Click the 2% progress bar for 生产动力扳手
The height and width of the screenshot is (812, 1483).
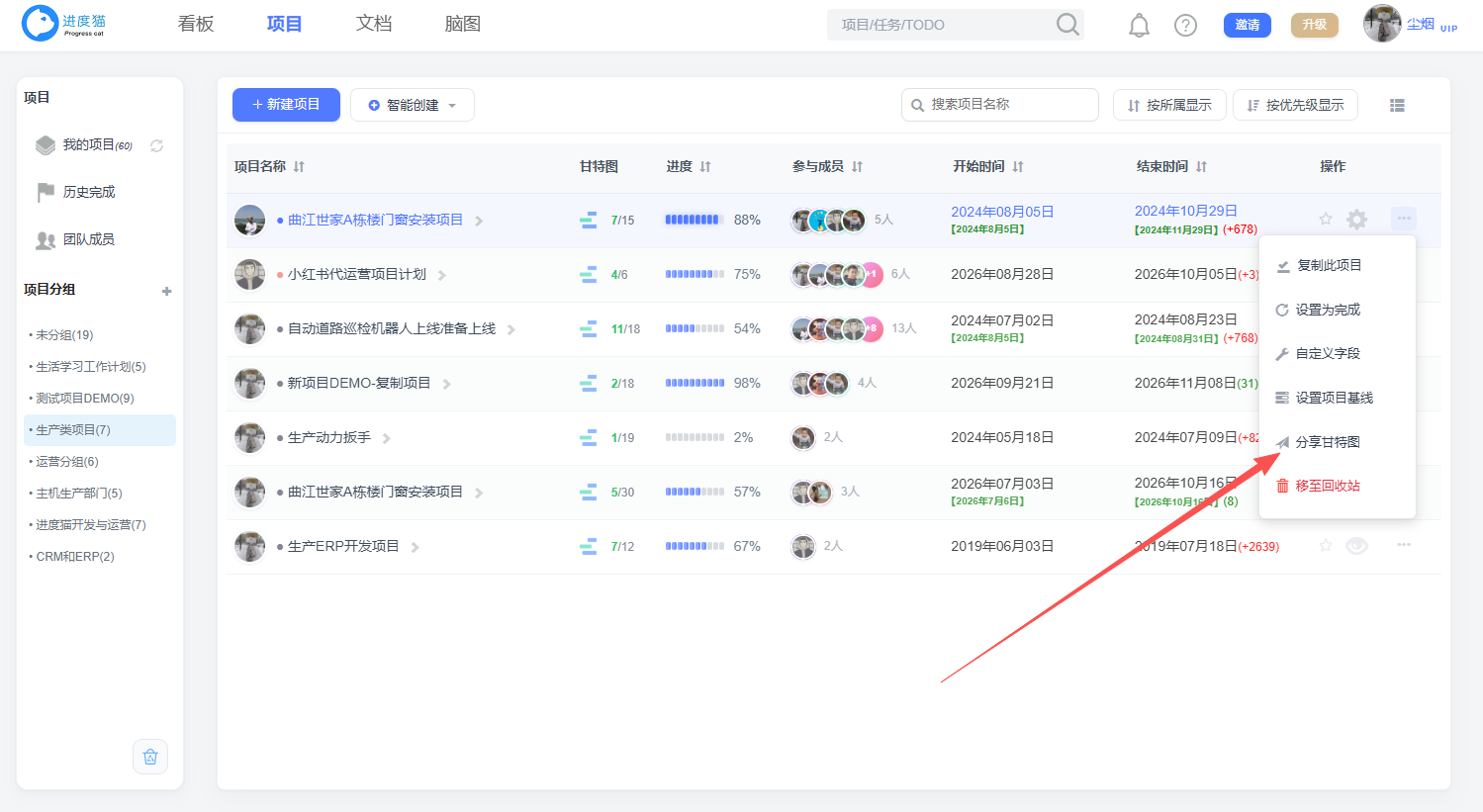pyautogui.click(x=695, y=437)
